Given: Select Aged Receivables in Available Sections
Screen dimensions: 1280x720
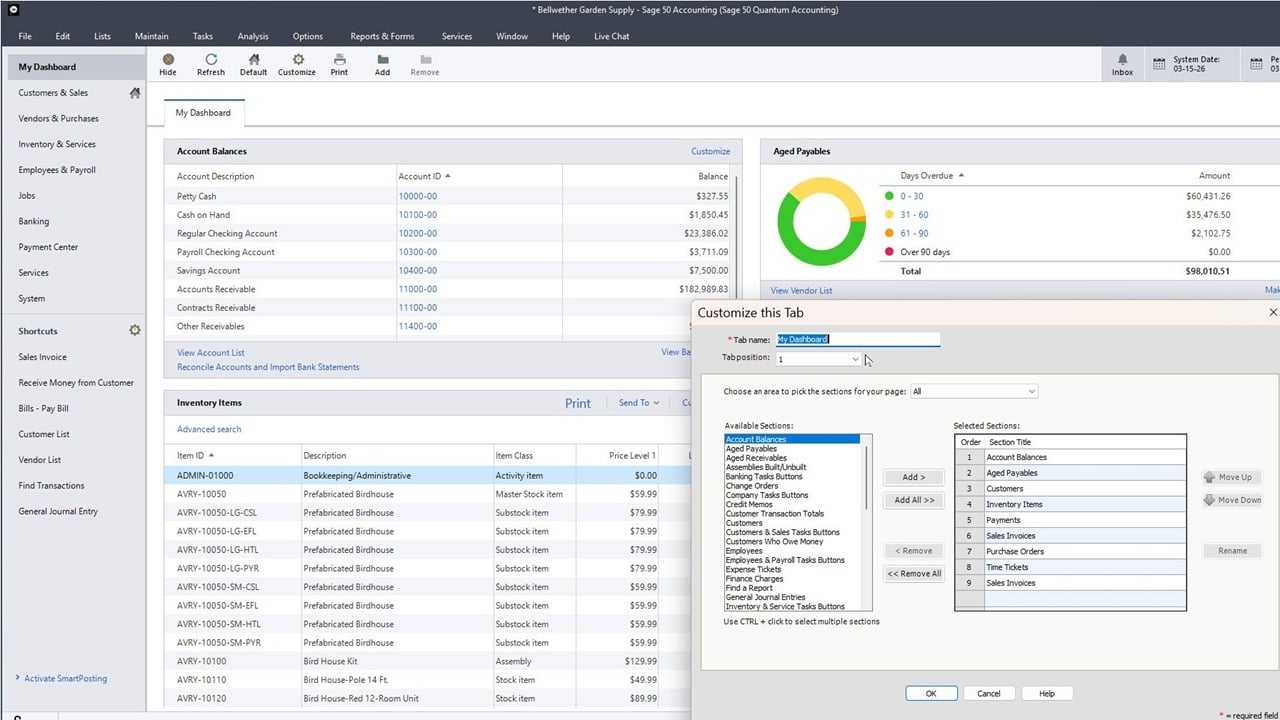Looking at the screenshot, I should tap(756, 458).
